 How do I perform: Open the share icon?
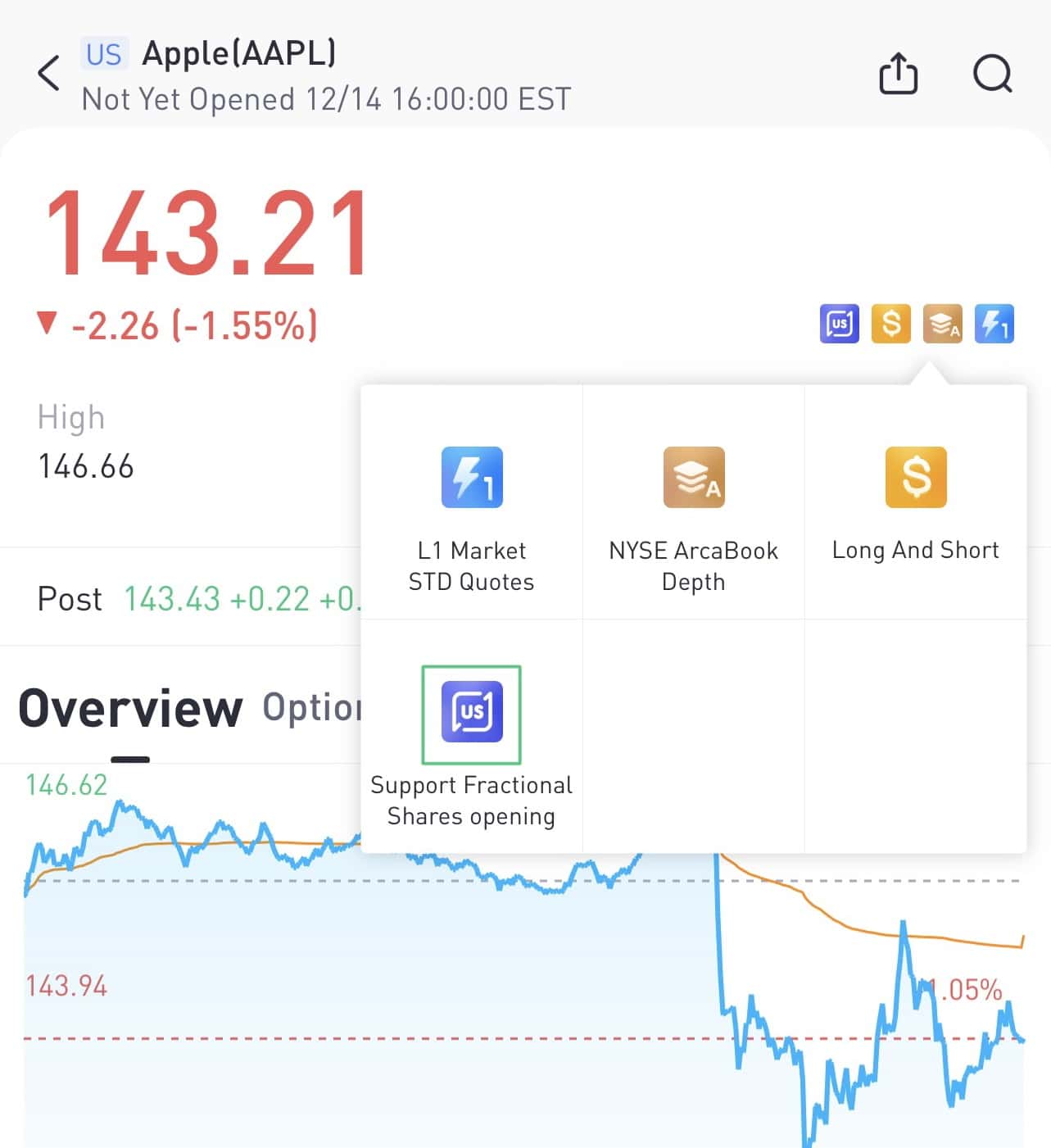[x=898, y=74]
